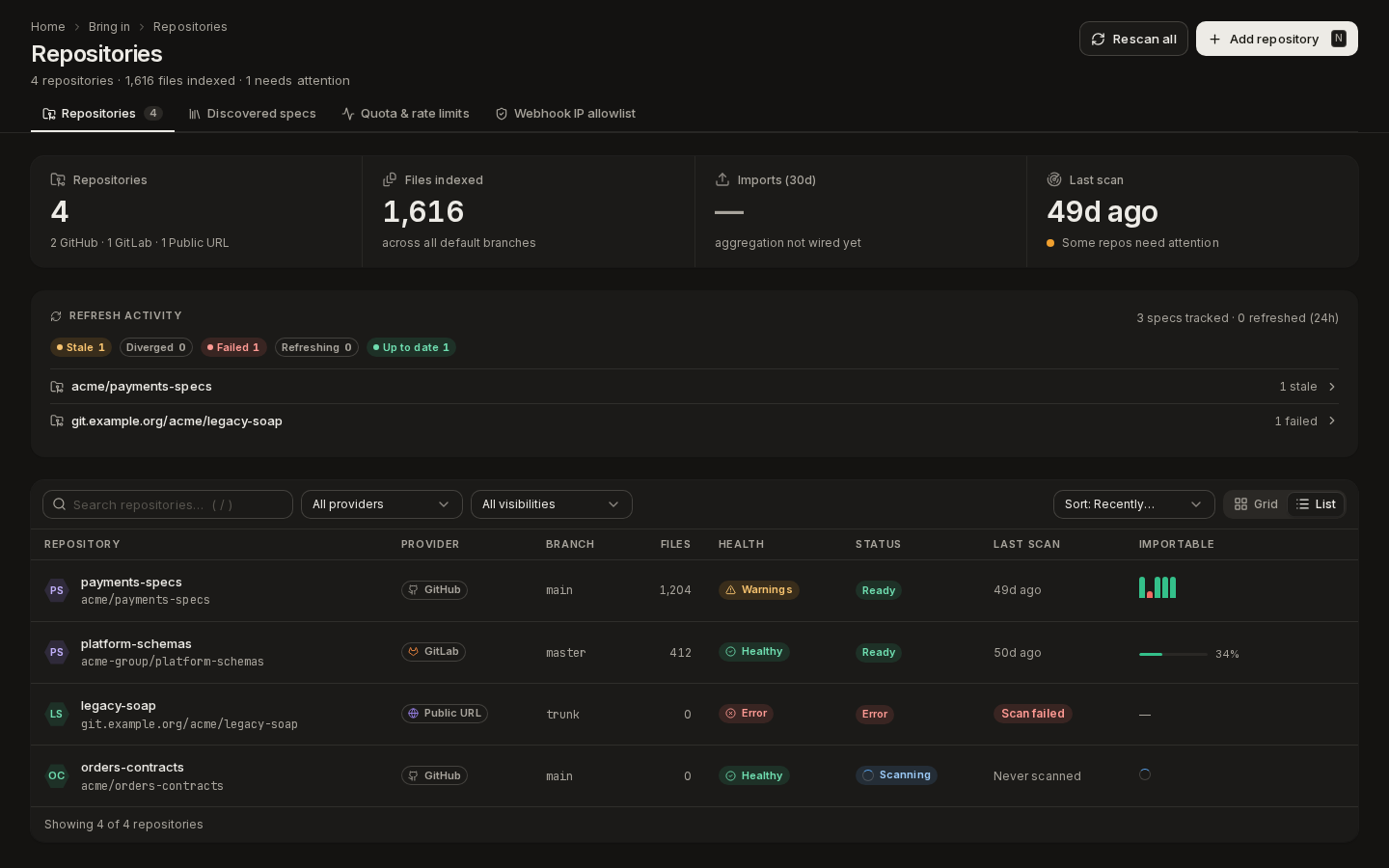Open the Repositories tab
Viewport: 1389px width, 868px height.
[x=102, y=114]
